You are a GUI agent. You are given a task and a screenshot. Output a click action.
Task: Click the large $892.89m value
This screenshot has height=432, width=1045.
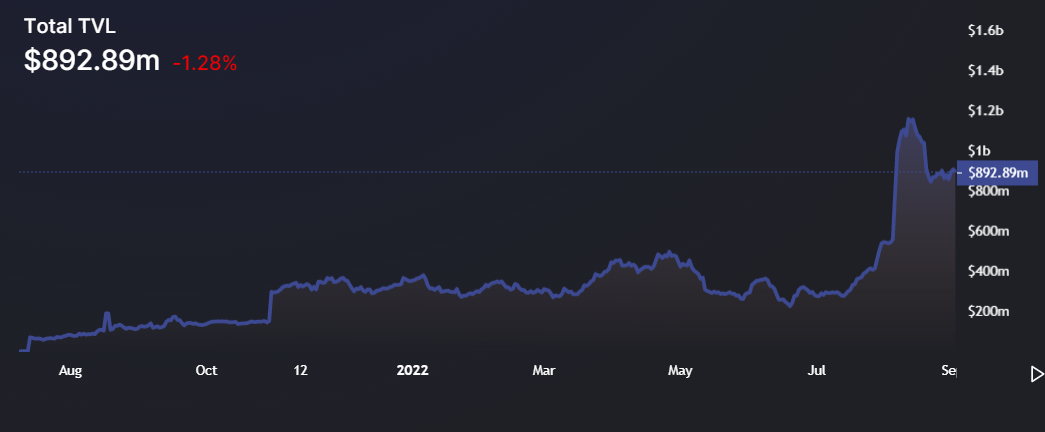[x=92, y=61]
